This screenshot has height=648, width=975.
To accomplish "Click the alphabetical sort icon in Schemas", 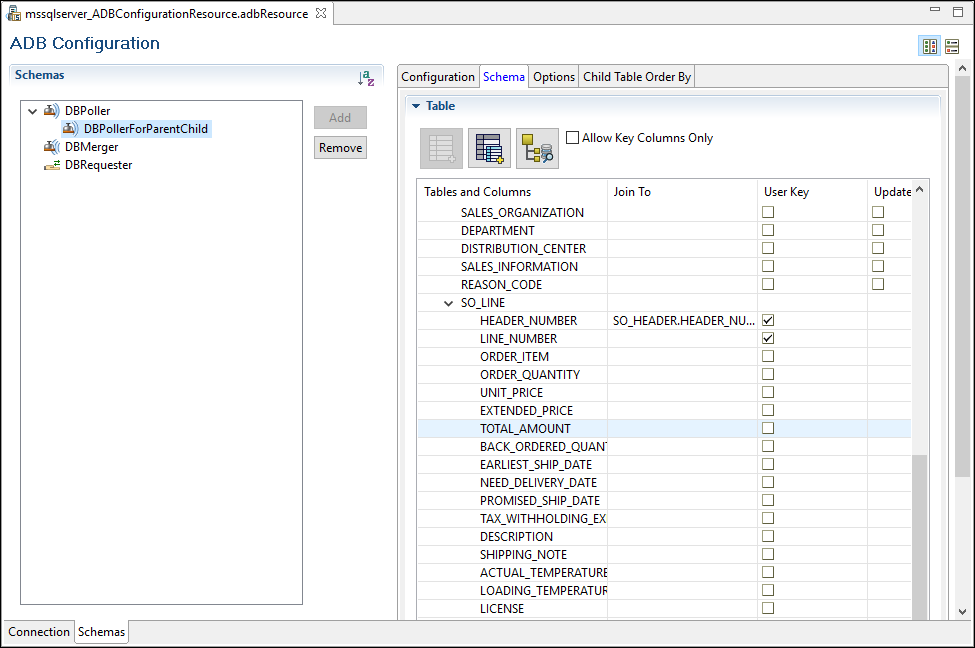I will pos(366,78).
